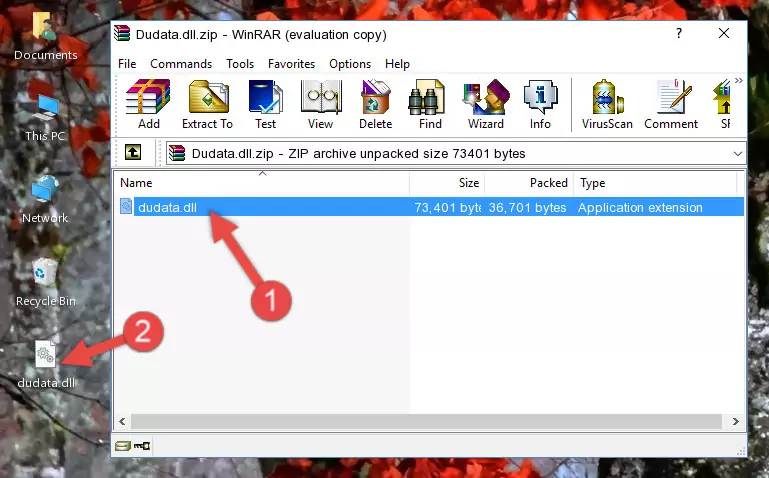
Task: Open the Help menu
Action: (397, 64)
